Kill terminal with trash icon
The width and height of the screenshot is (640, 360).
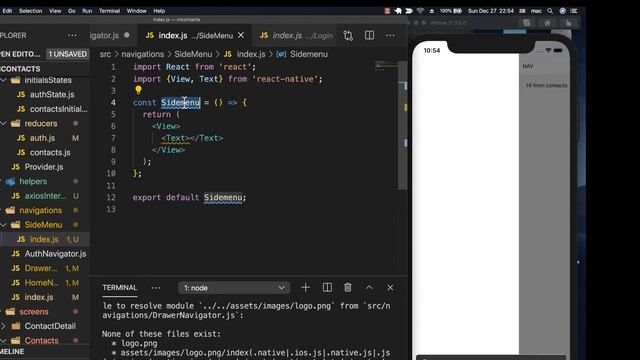[348, 288]
